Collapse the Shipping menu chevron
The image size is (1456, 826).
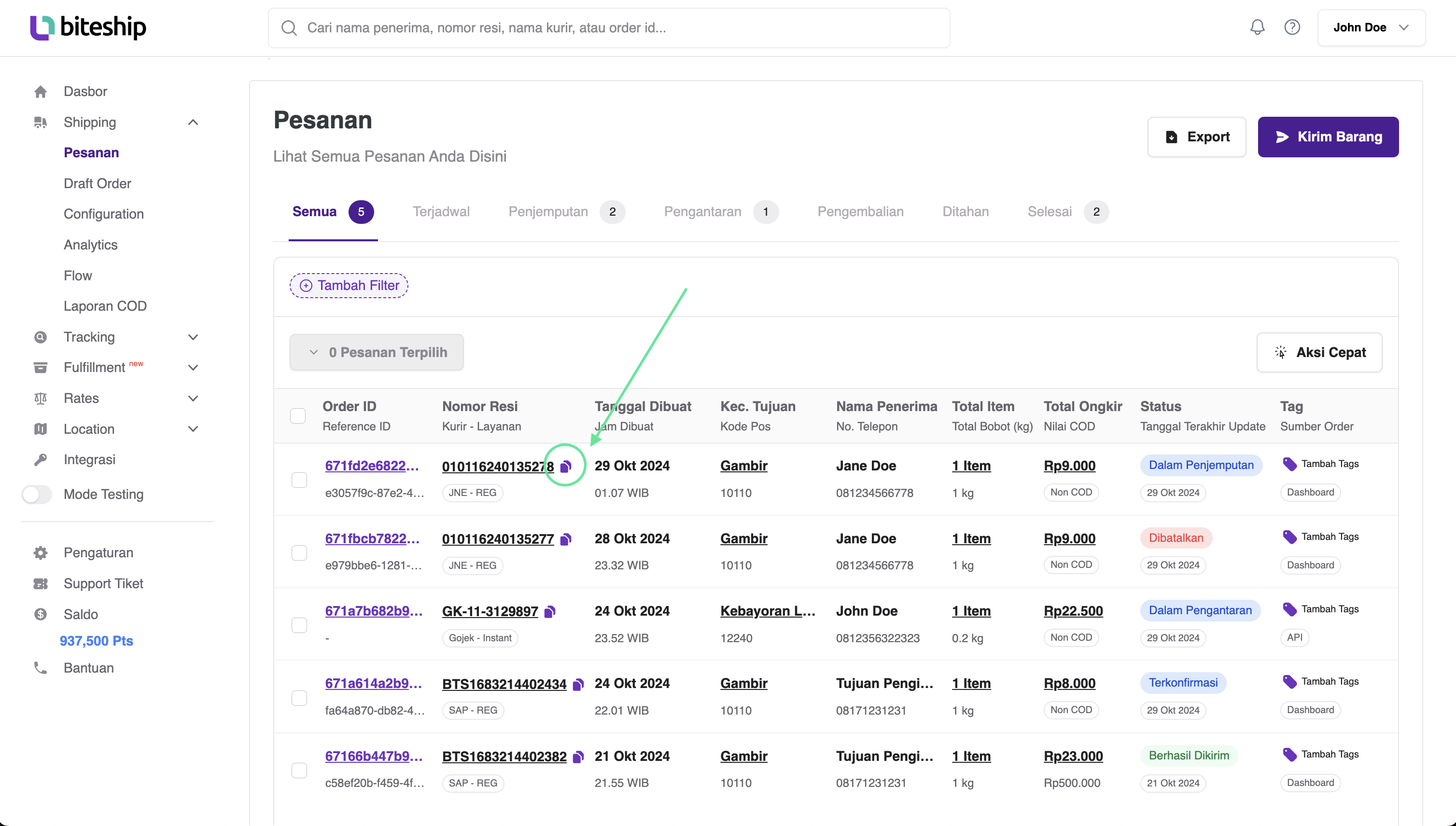(x=193, y=123)
